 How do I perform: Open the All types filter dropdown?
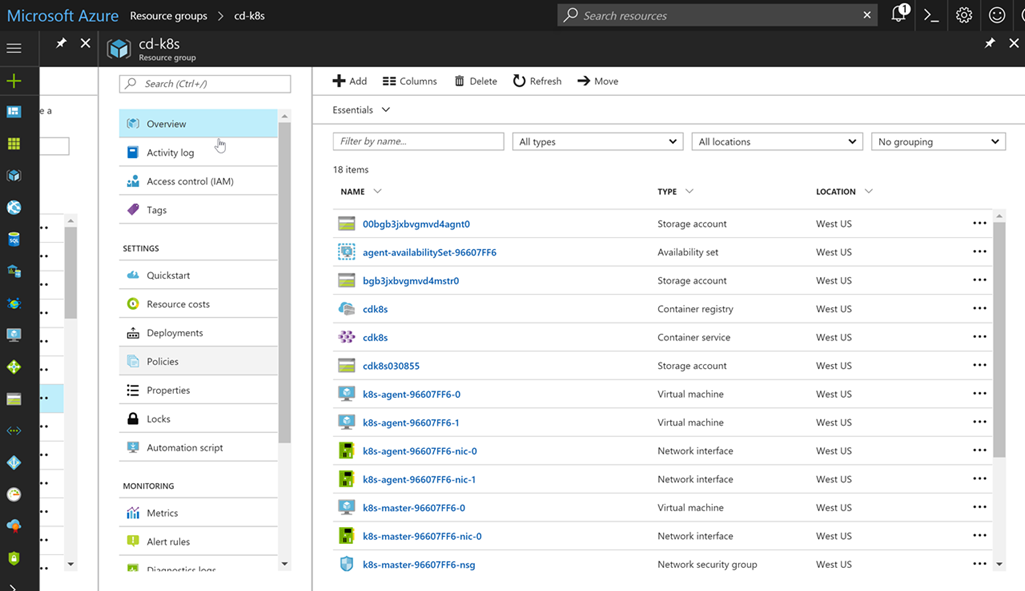[598, 142]
